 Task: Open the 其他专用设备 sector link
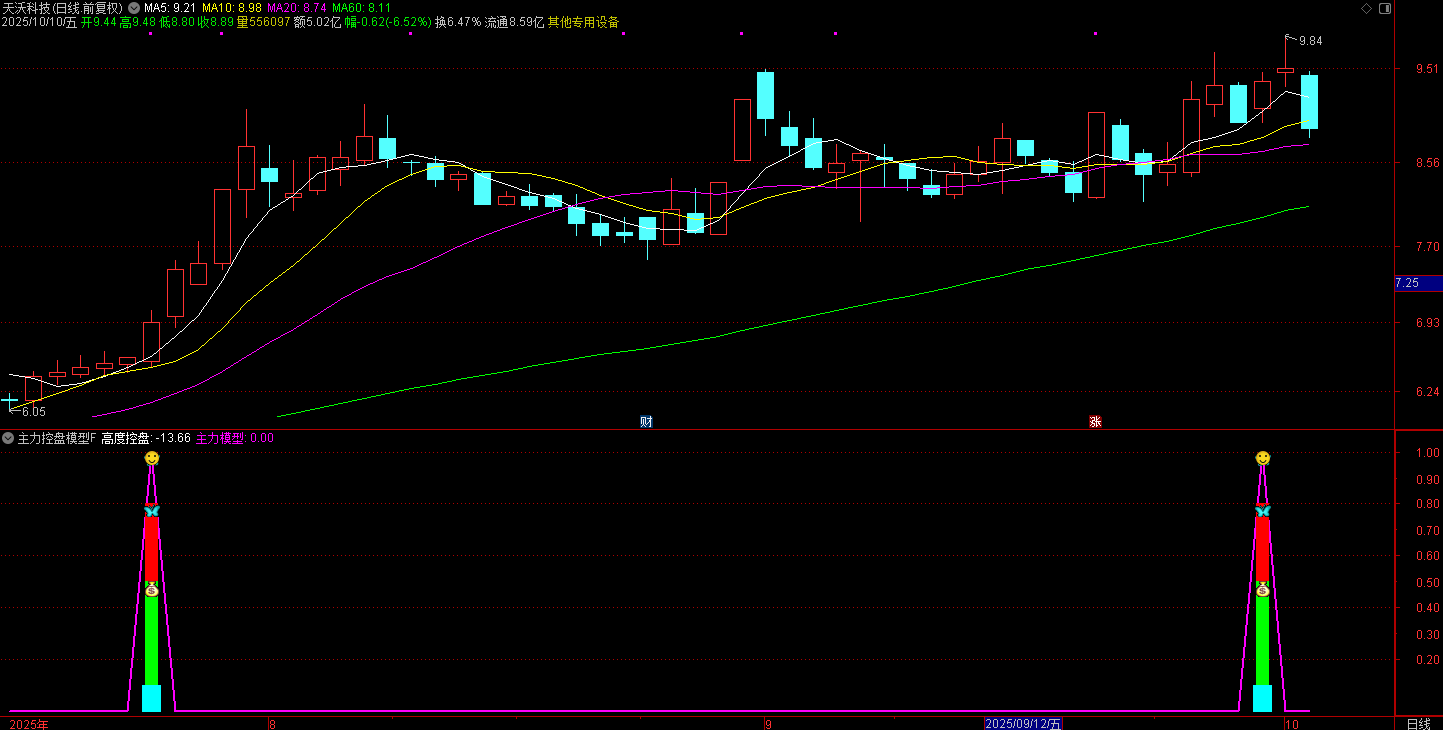[x=583, y=22]
